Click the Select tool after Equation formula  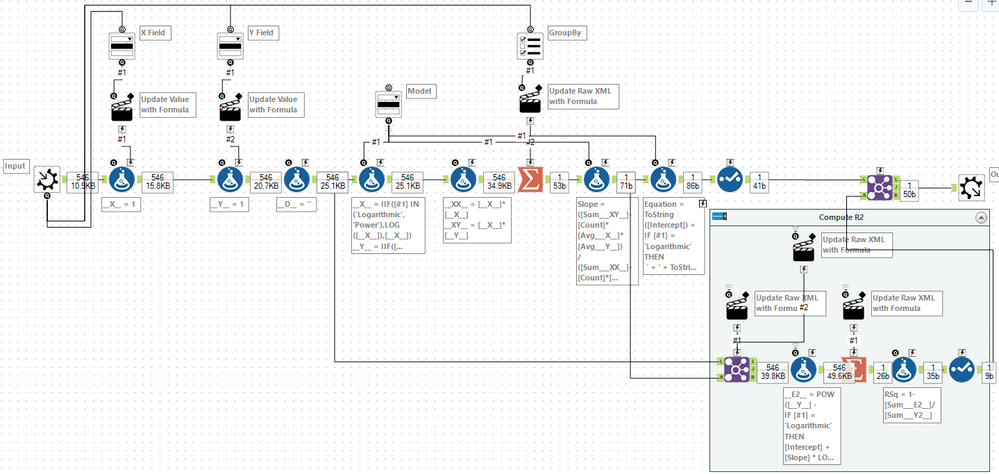pos(729,181)
